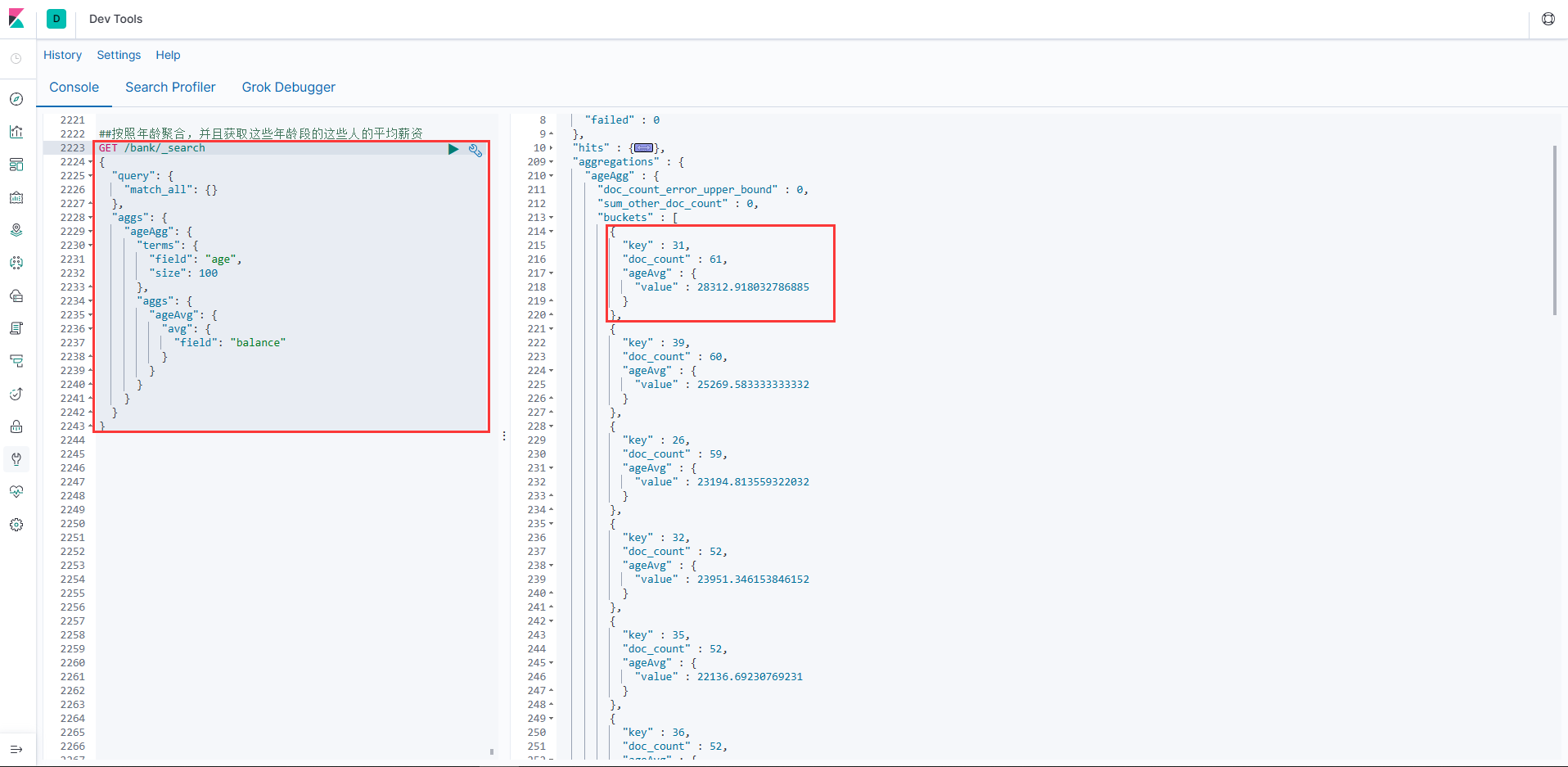
Task: Open the wrench request options menu
Action: tap(475, 150)
